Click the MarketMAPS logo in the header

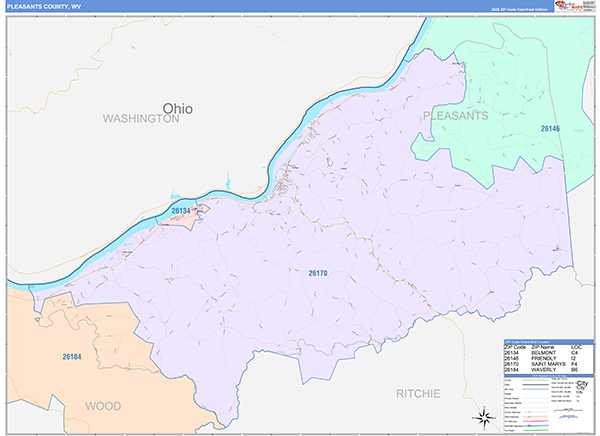[568, 6]
